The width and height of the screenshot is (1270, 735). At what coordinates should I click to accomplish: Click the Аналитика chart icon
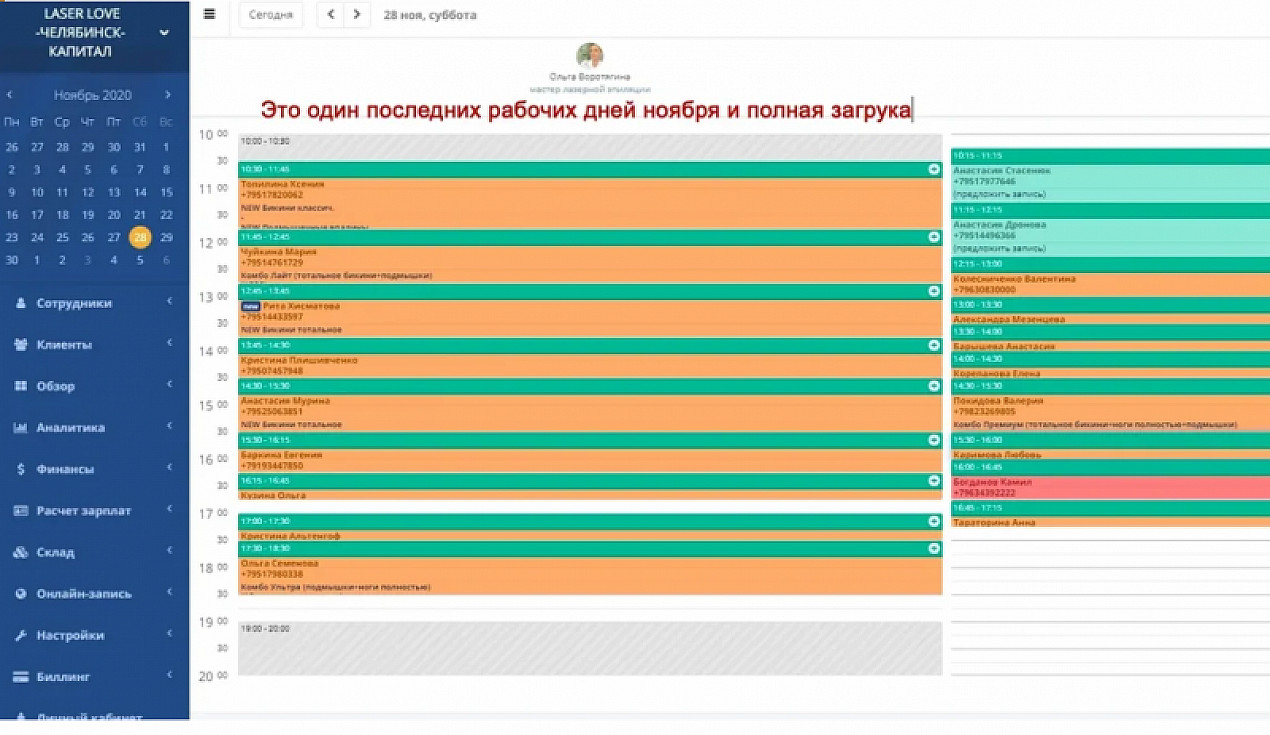click(21, 428)
